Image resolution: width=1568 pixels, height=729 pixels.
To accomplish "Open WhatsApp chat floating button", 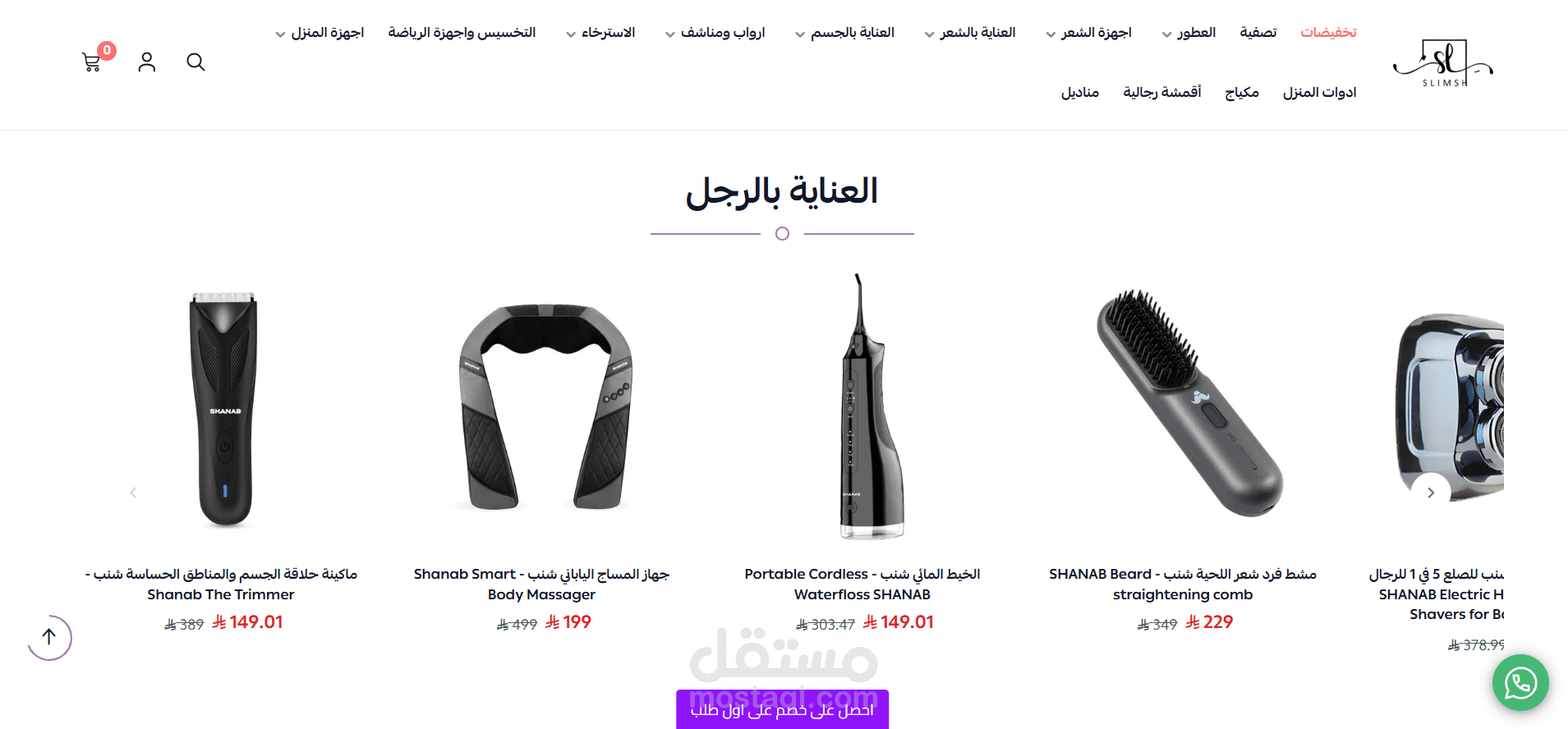I will coord(1520,682).
